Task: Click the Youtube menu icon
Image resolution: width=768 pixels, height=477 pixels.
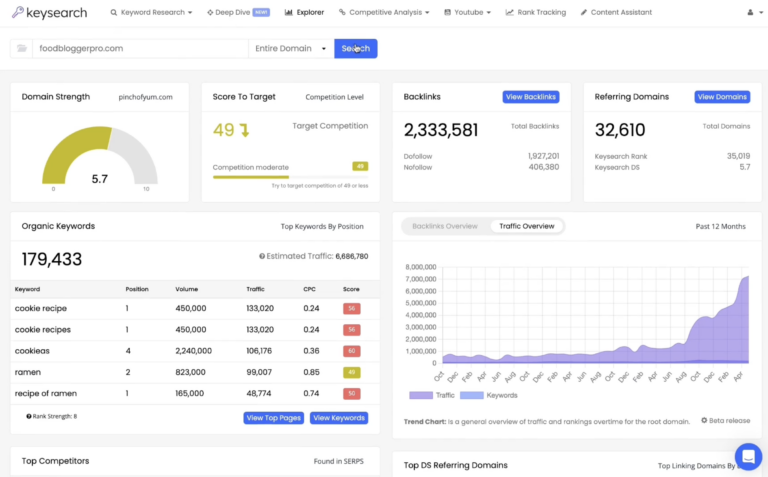Action: point(447,12)
